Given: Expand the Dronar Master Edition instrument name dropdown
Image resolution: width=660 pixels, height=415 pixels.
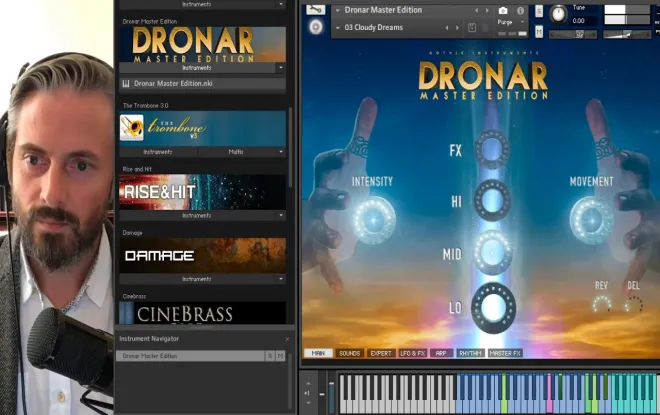Looking at the screenshot, I should click(338, 10).
